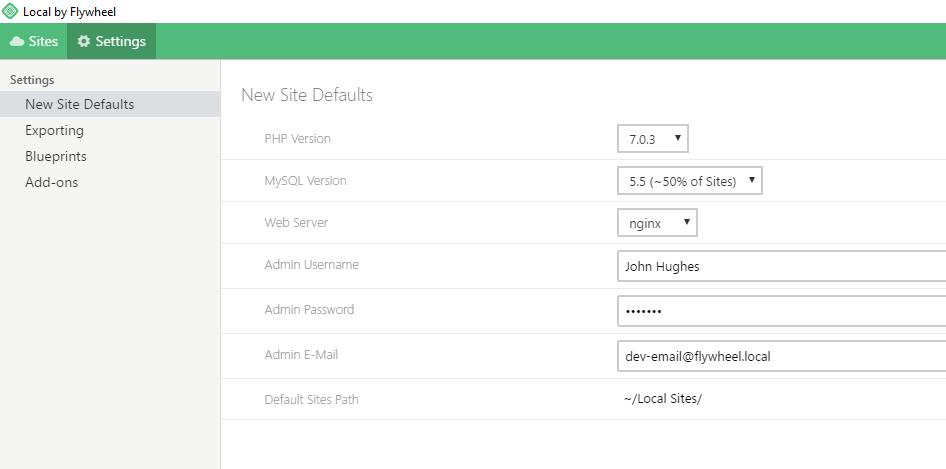Click the cloud icon beside Sites
946x469 pixels.
[x=17, y=41]
